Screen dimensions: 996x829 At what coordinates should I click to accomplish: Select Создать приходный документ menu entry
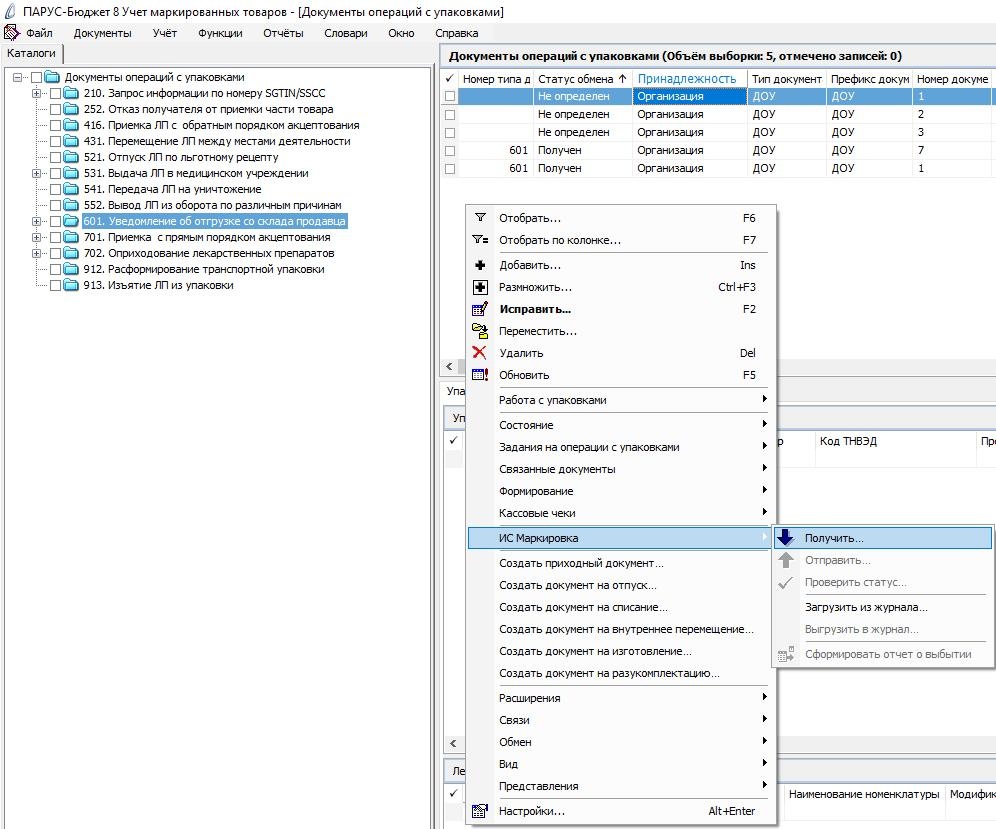[581, 563]
